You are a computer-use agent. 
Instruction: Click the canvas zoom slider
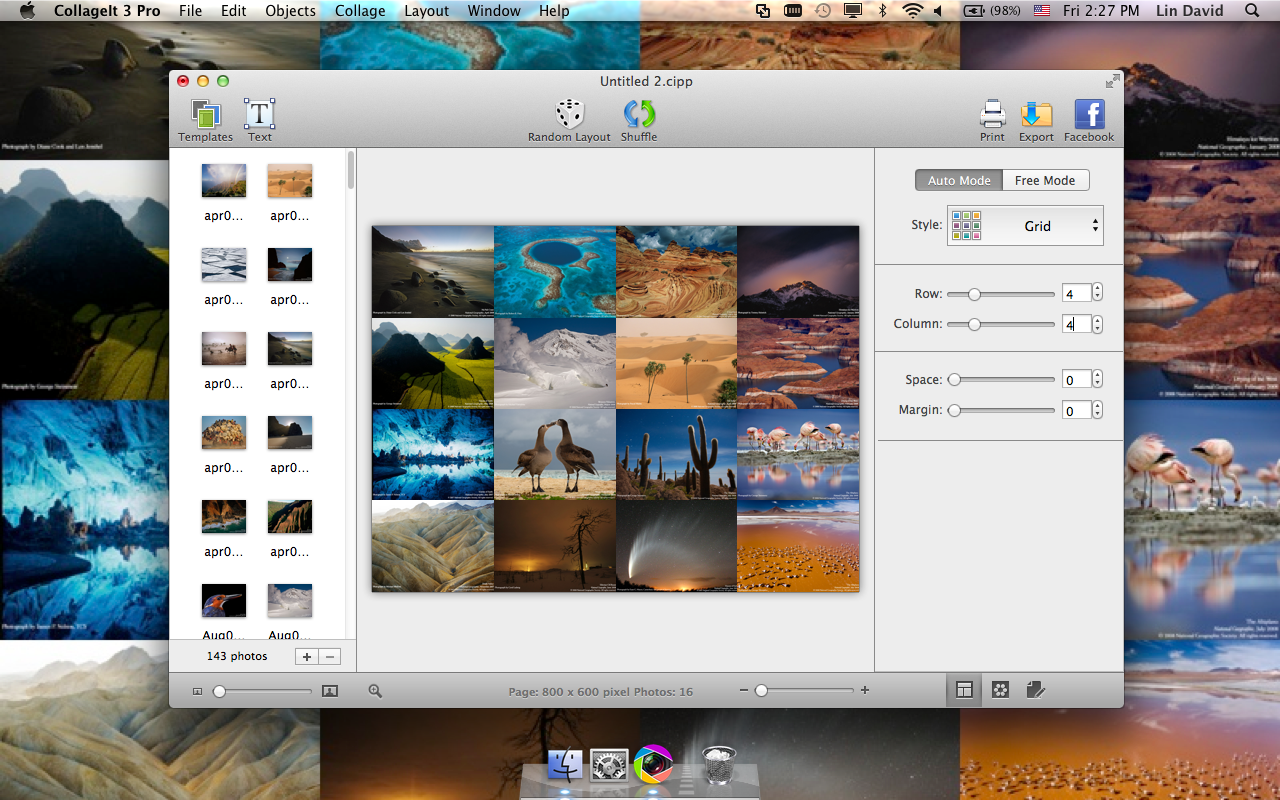coord(804,690)
